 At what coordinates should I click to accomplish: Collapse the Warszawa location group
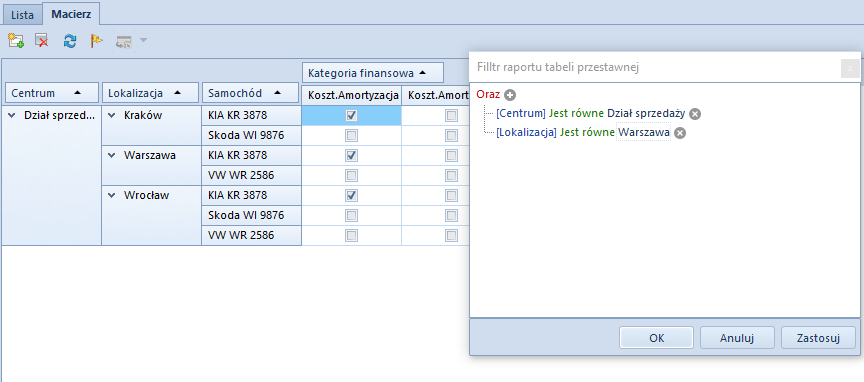tap(112, 155)
